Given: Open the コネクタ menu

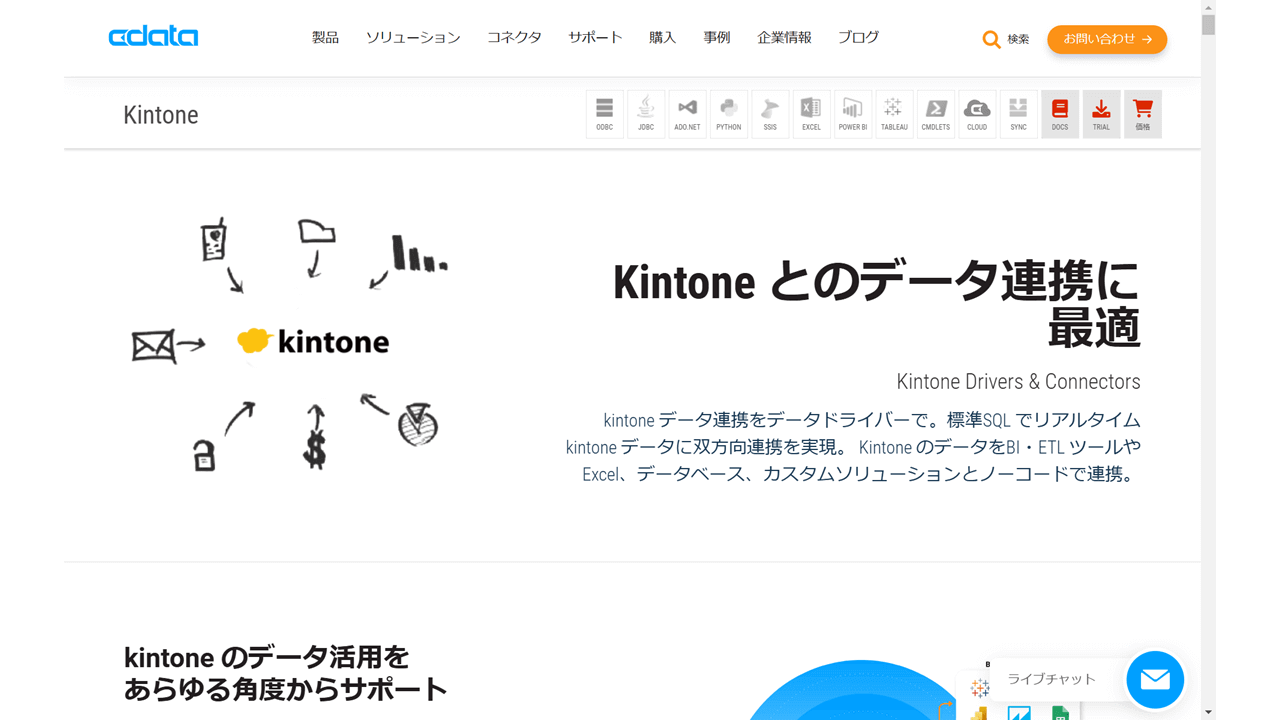Looking at the screenshot, I should pyautogui.click(x=514, y=38).
